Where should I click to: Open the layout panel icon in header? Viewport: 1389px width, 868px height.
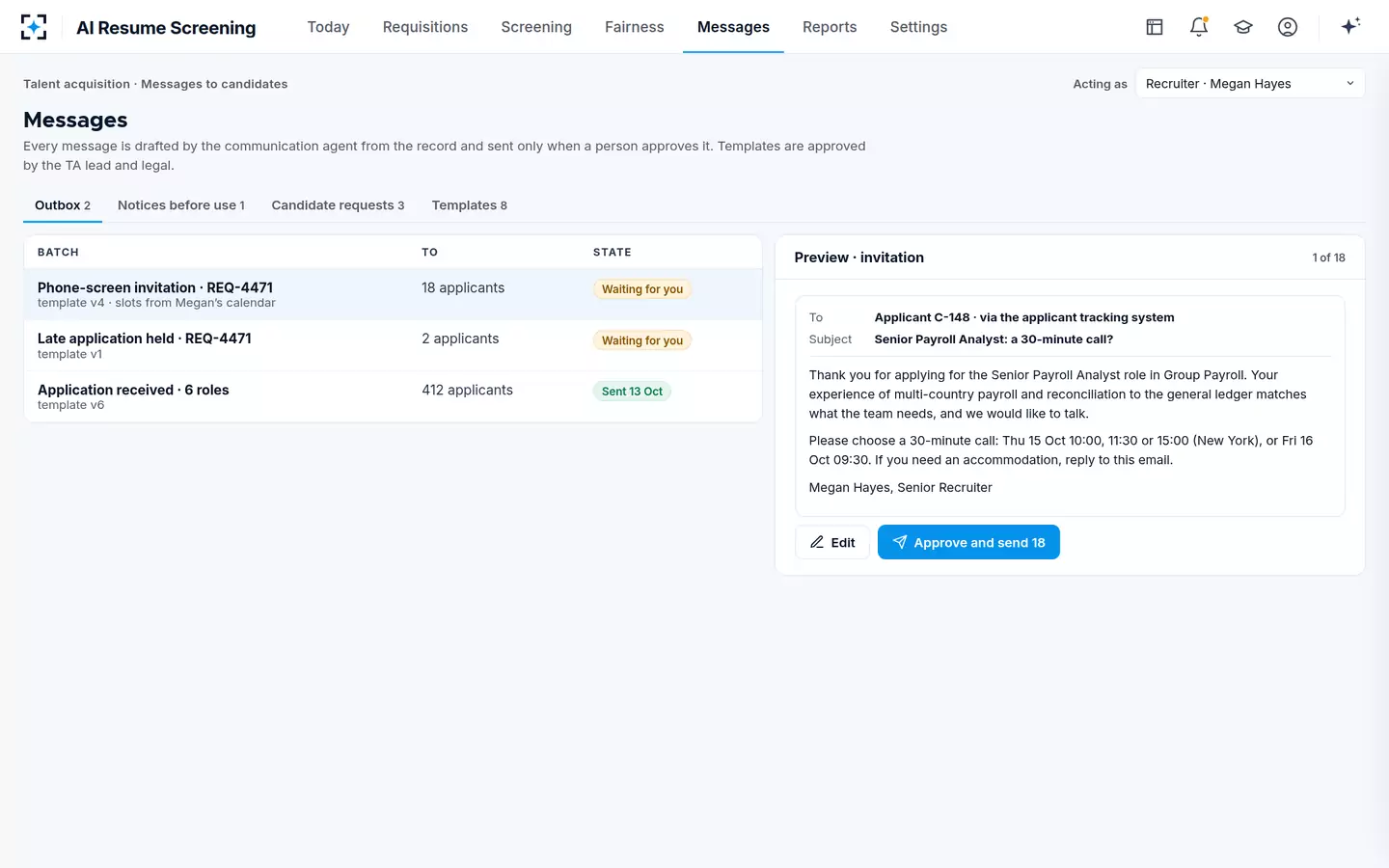click(1155, 27)
